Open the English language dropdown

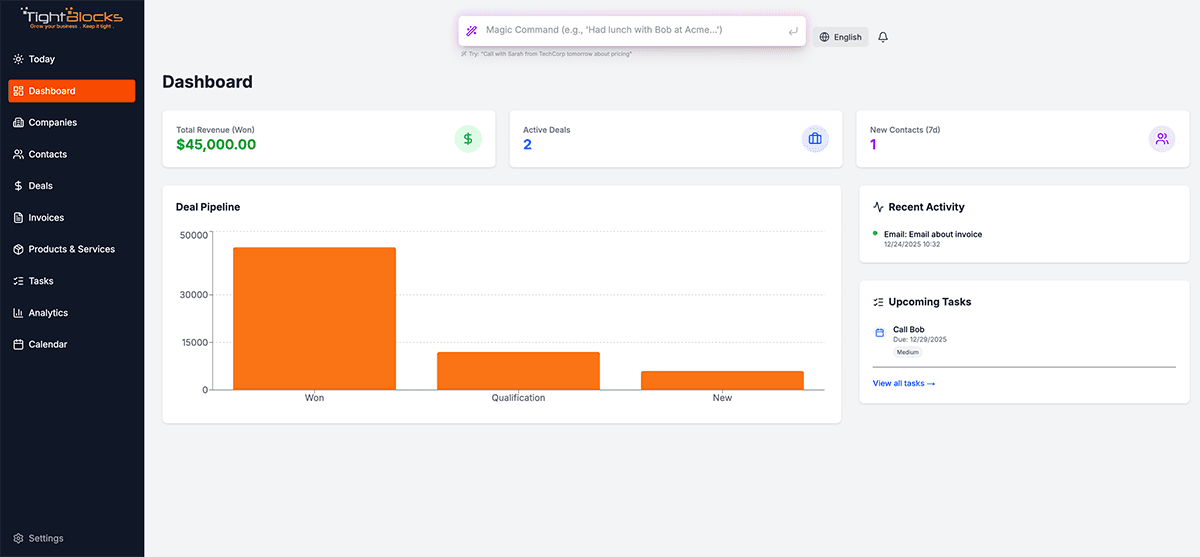(x=840, y=37)
